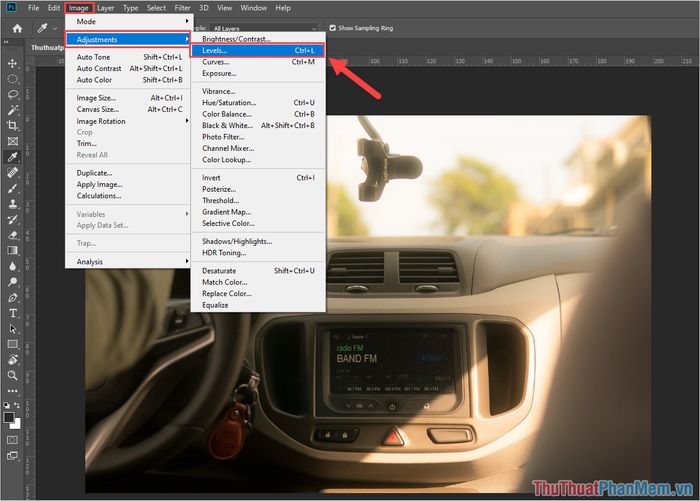
Task: Click Duplicate in Image menu
Action: click(x=128, y=173)
